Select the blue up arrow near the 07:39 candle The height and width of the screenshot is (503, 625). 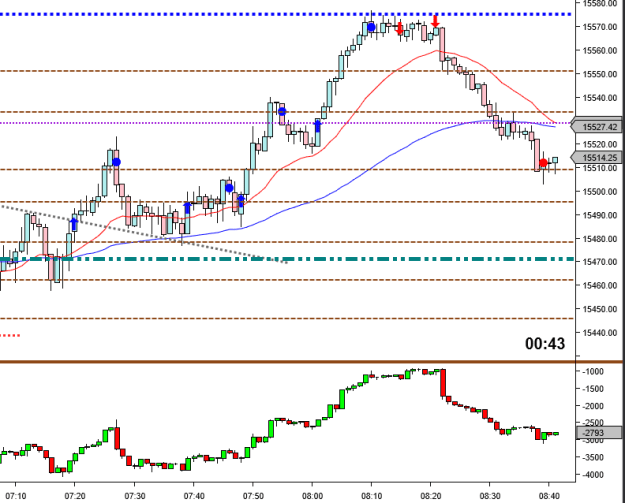pyautogui.click(x=187, y=208)
